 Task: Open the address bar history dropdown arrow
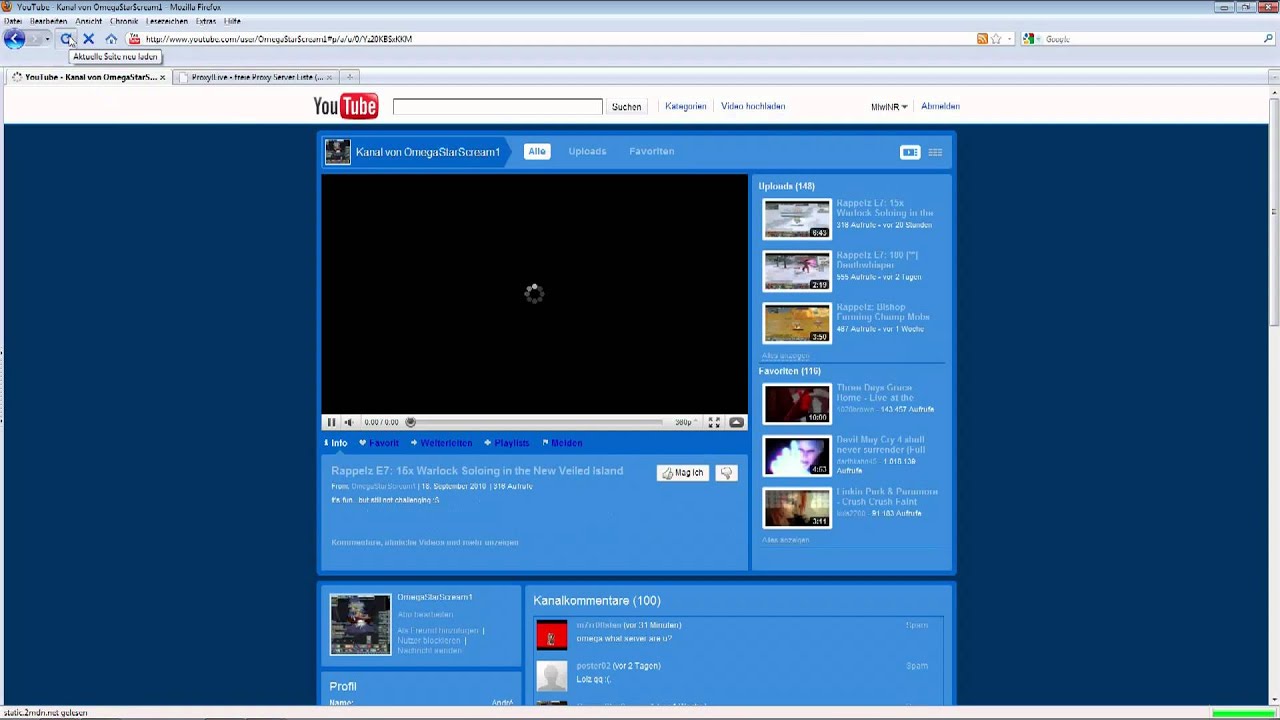[x=1010, y=39]
